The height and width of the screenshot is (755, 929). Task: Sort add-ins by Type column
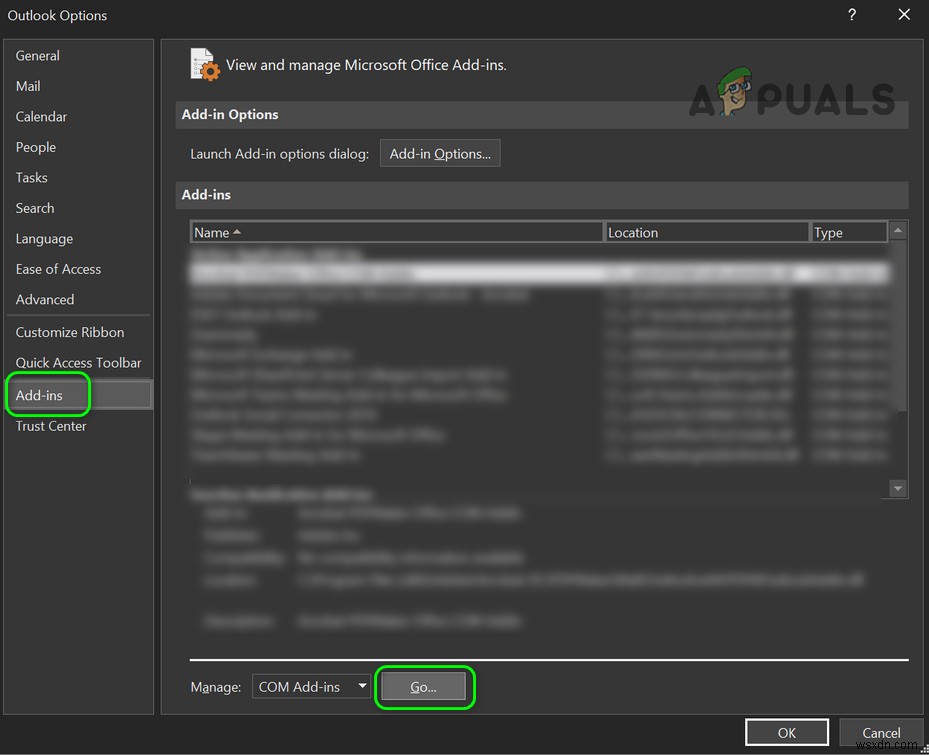pos(848,232)
